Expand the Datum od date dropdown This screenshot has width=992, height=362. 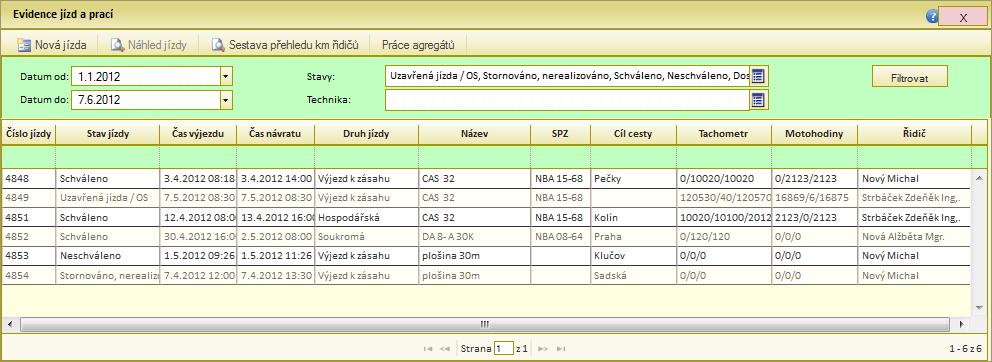226,77
